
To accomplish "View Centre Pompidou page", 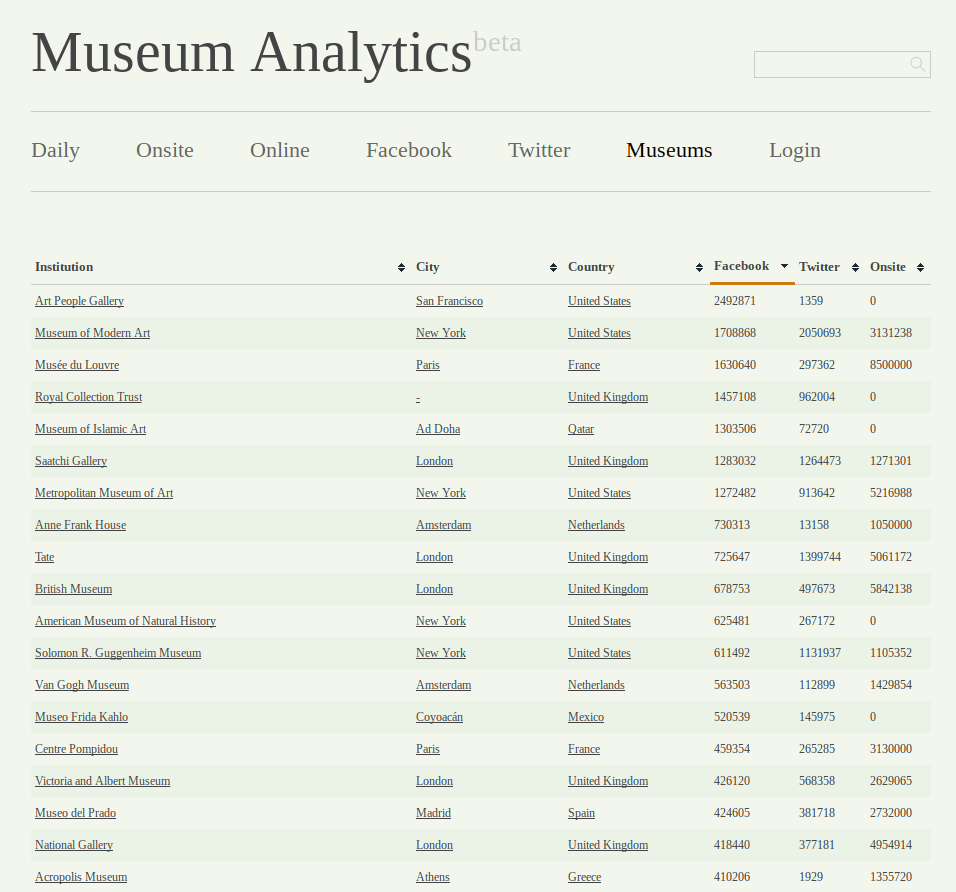I will 76,749.
